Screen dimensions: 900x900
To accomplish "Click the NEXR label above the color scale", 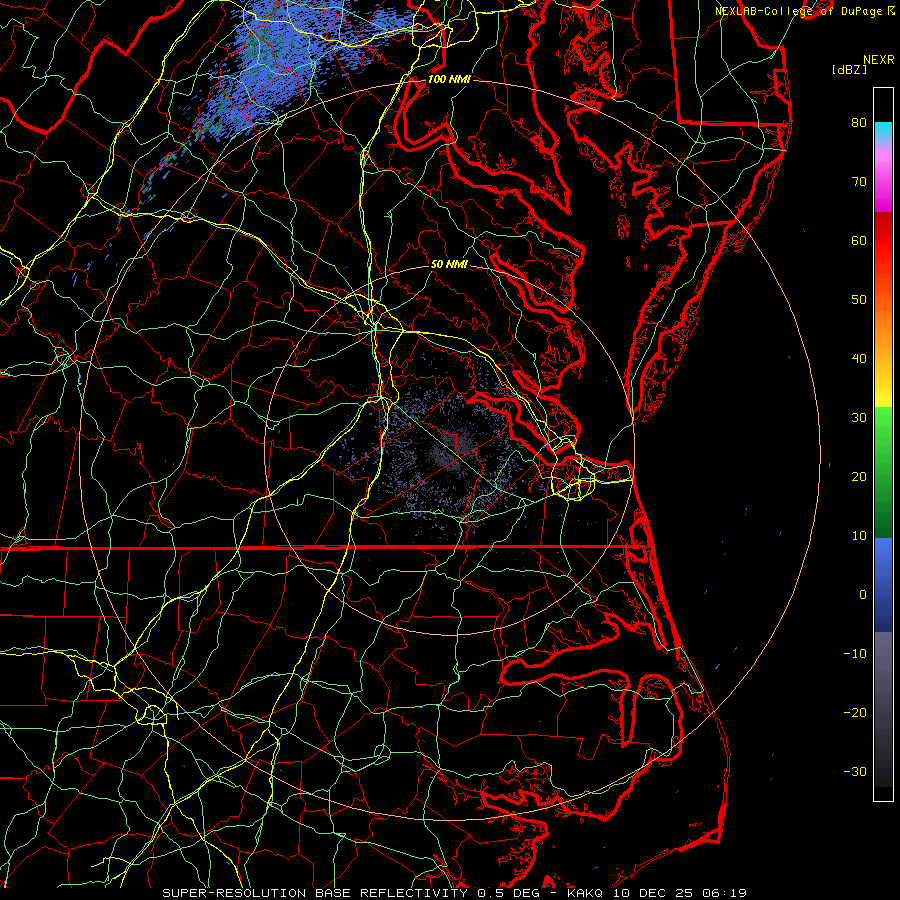I will pyautogui.click(x=878, y=60).
